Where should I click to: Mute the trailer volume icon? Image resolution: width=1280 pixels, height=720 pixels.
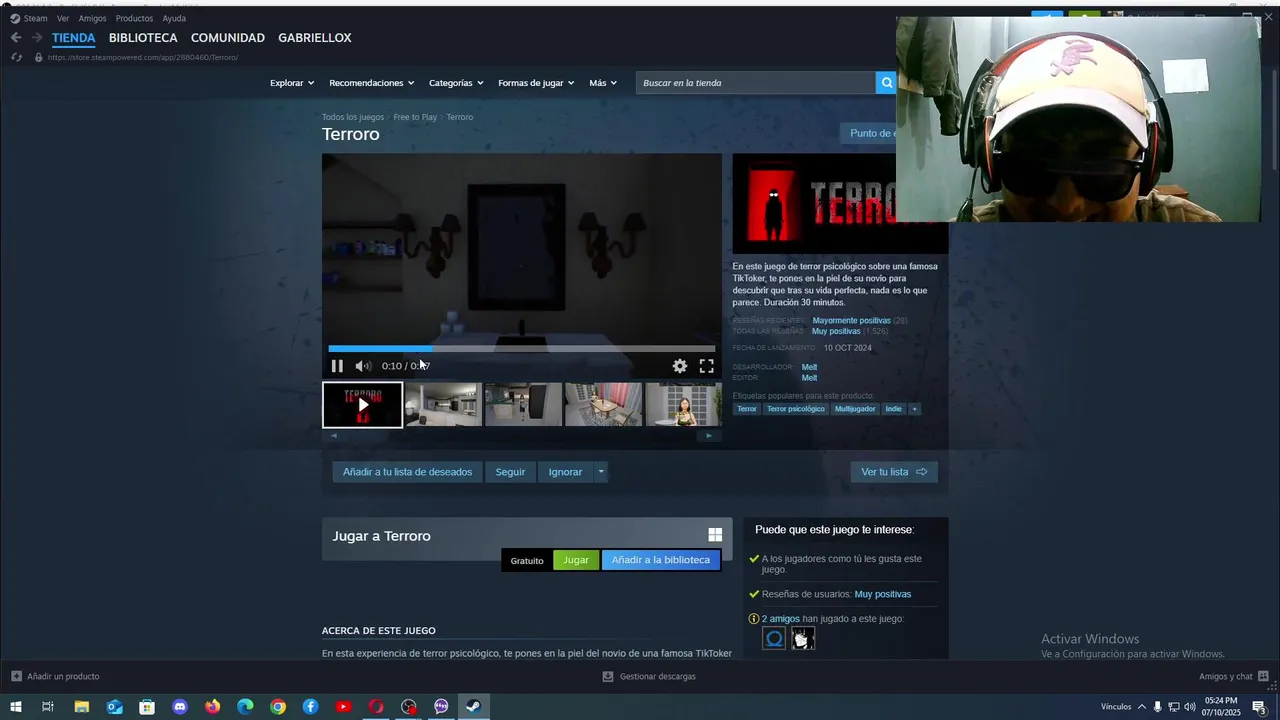pos(363,366)
